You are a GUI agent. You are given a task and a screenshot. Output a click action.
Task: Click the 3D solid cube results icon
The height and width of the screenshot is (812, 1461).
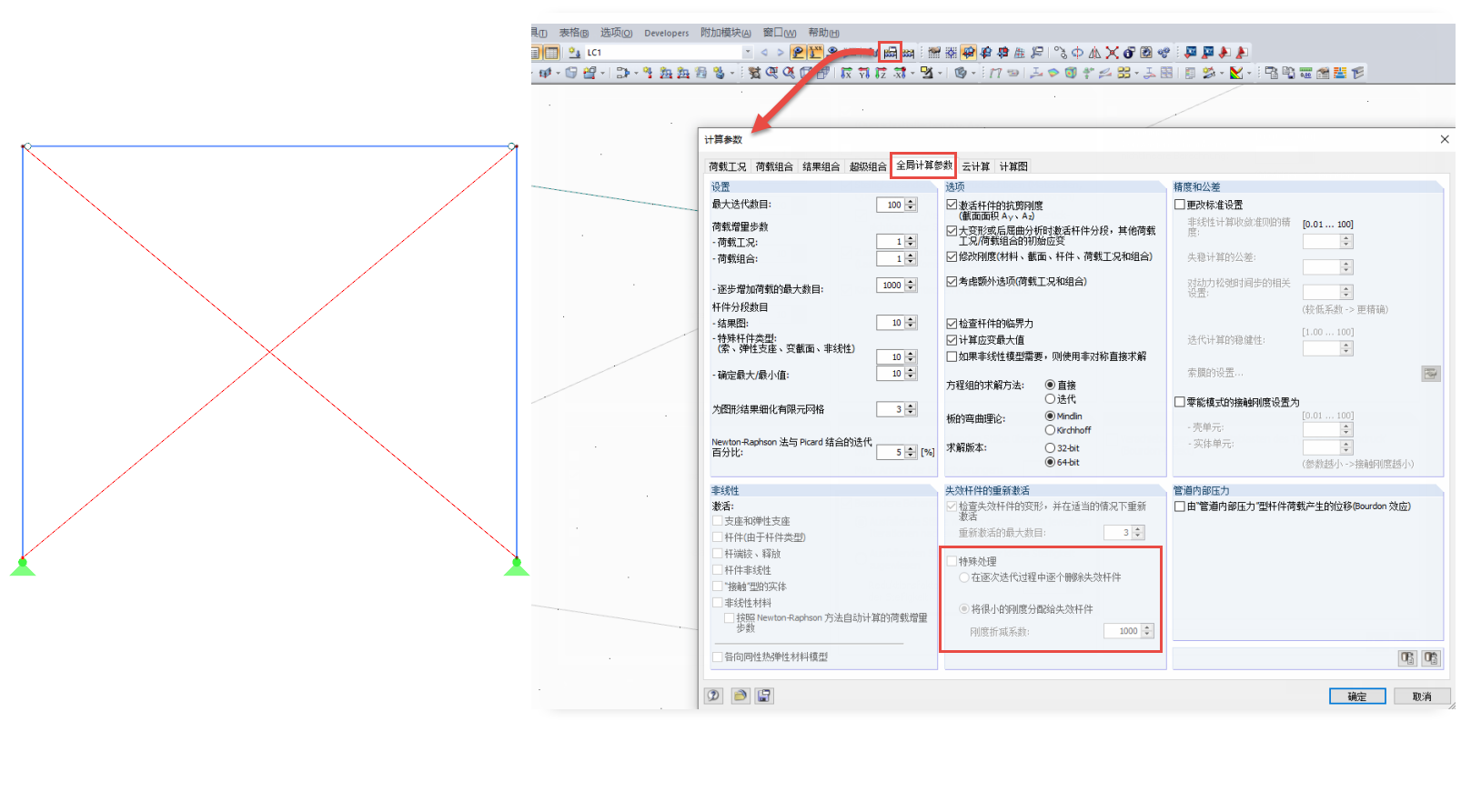pos(1071,73)
